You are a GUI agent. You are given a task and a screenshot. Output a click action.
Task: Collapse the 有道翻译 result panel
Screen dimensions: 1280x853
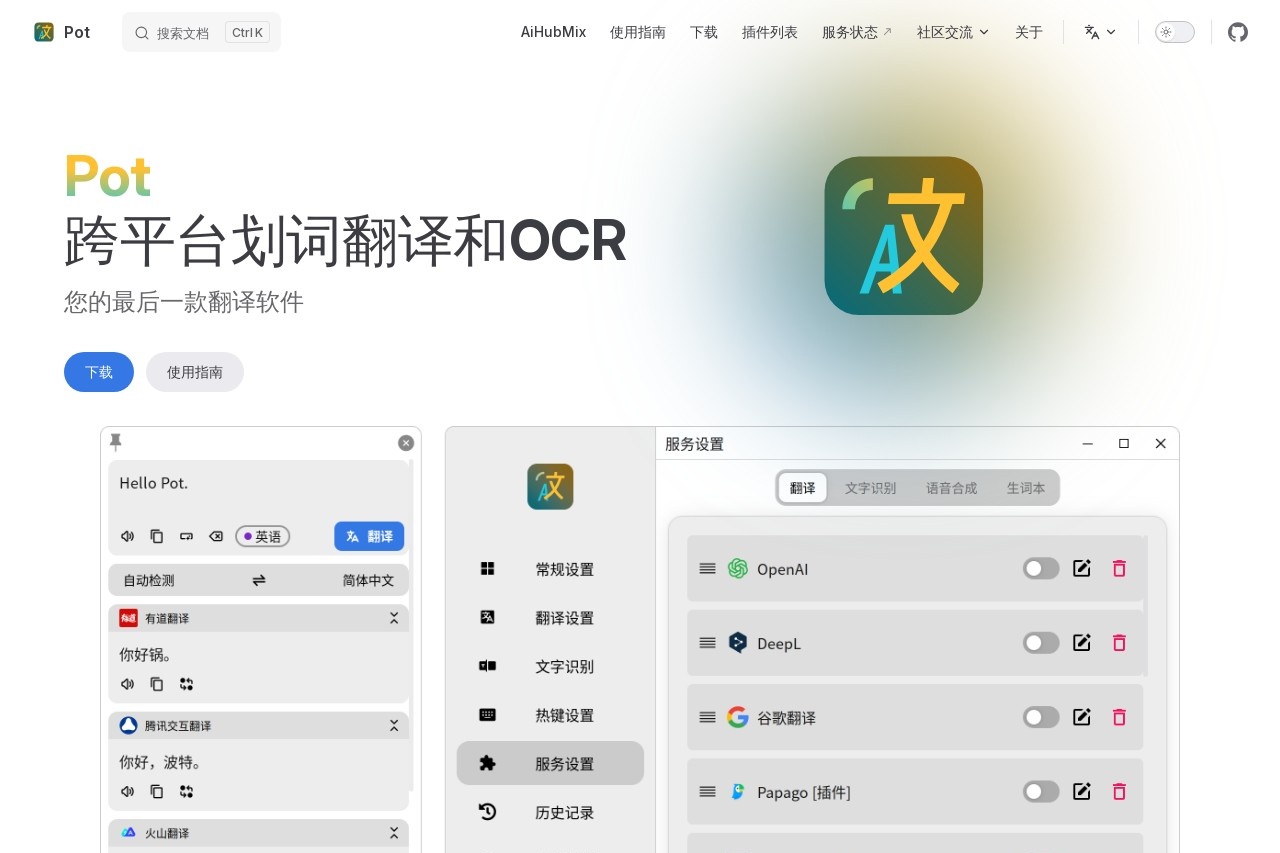394,618
